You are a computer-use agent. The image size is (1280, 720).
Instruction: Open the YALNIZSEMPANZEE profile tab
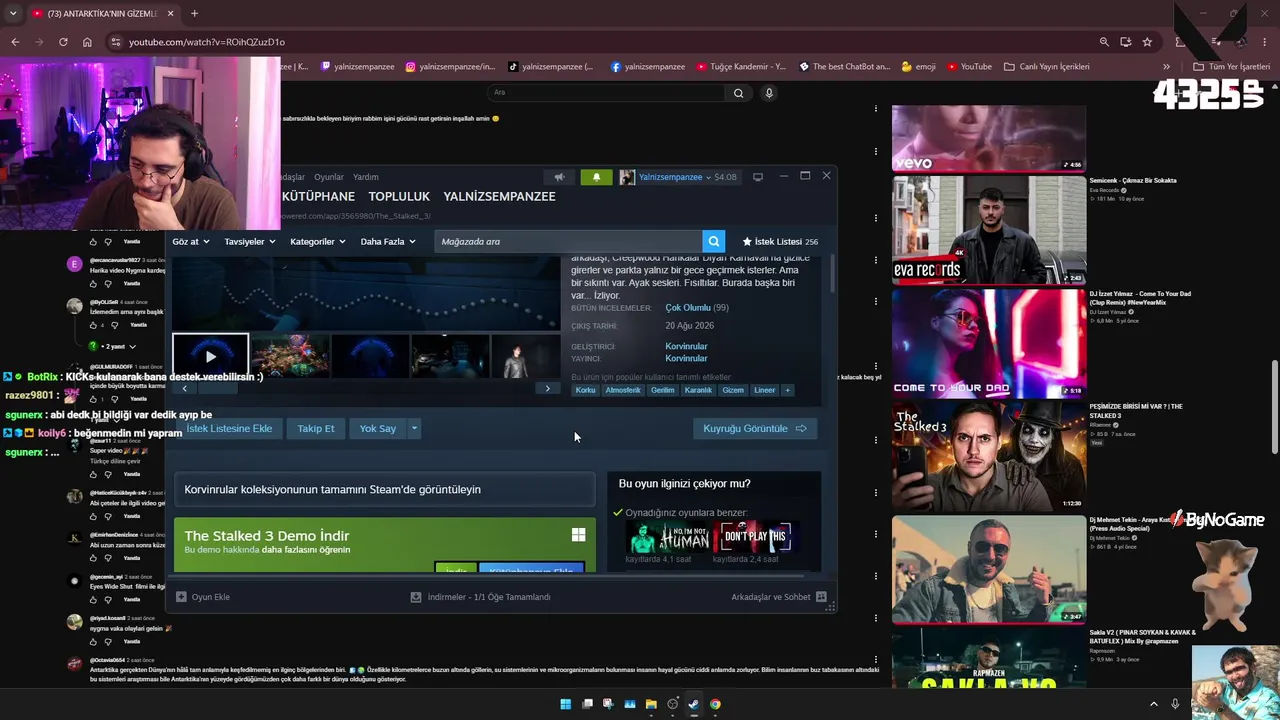(x=499, y=196)
